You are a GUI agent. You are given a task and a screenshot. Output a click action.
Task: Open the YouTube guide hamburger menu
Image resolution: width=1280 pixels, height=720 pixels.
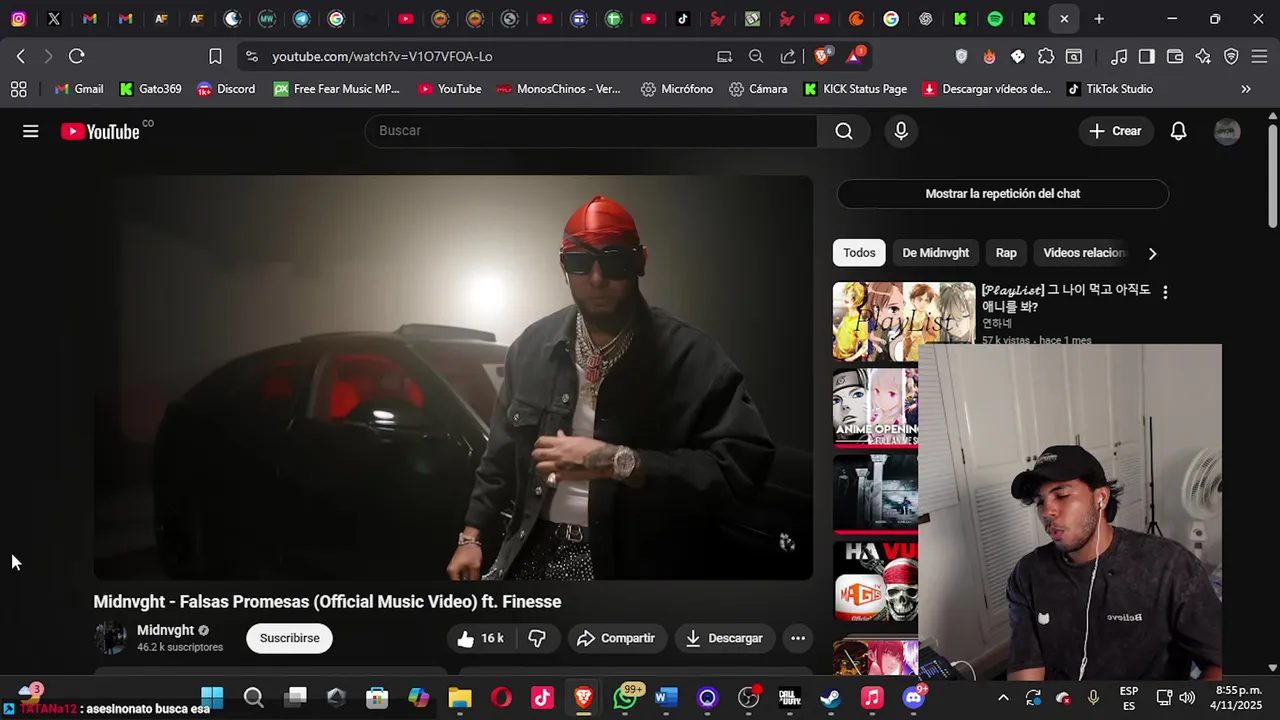(31, 131)
